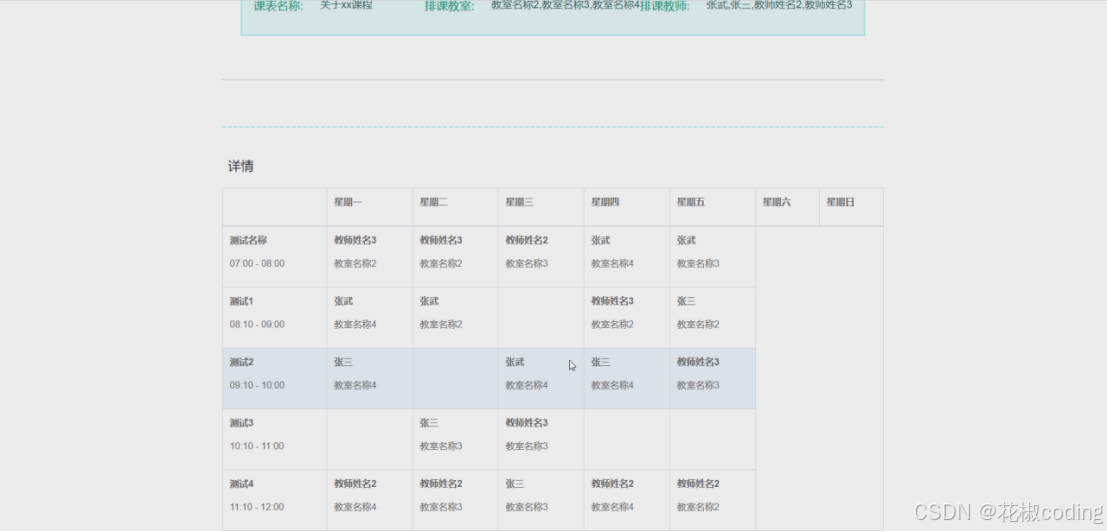Screen dimensions: 1107x532
Task: Select the 测试4 period label
Action: click(241, 484)
